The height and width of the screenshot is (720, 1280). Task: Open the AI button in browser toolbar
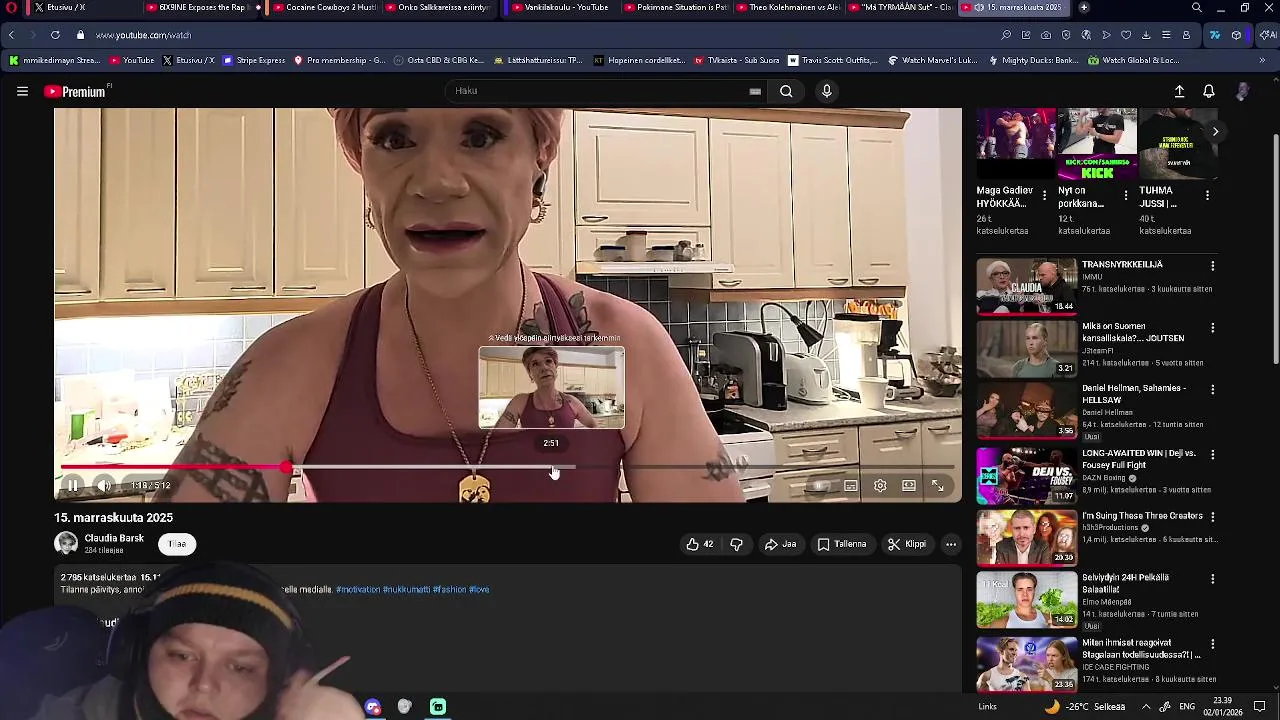pyautogui.click(x=1266, y=35)
